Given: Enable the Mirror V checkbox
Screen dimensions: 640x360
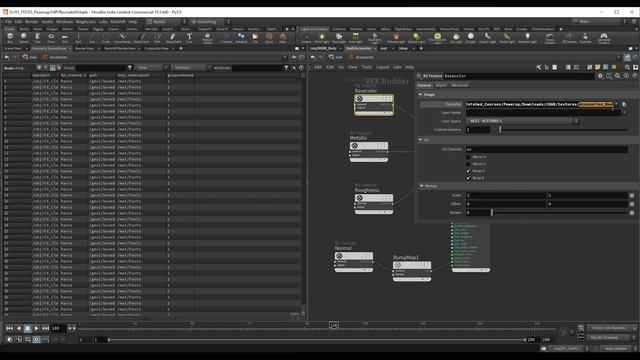Looking at the screenshot, I should click(468, 164).
